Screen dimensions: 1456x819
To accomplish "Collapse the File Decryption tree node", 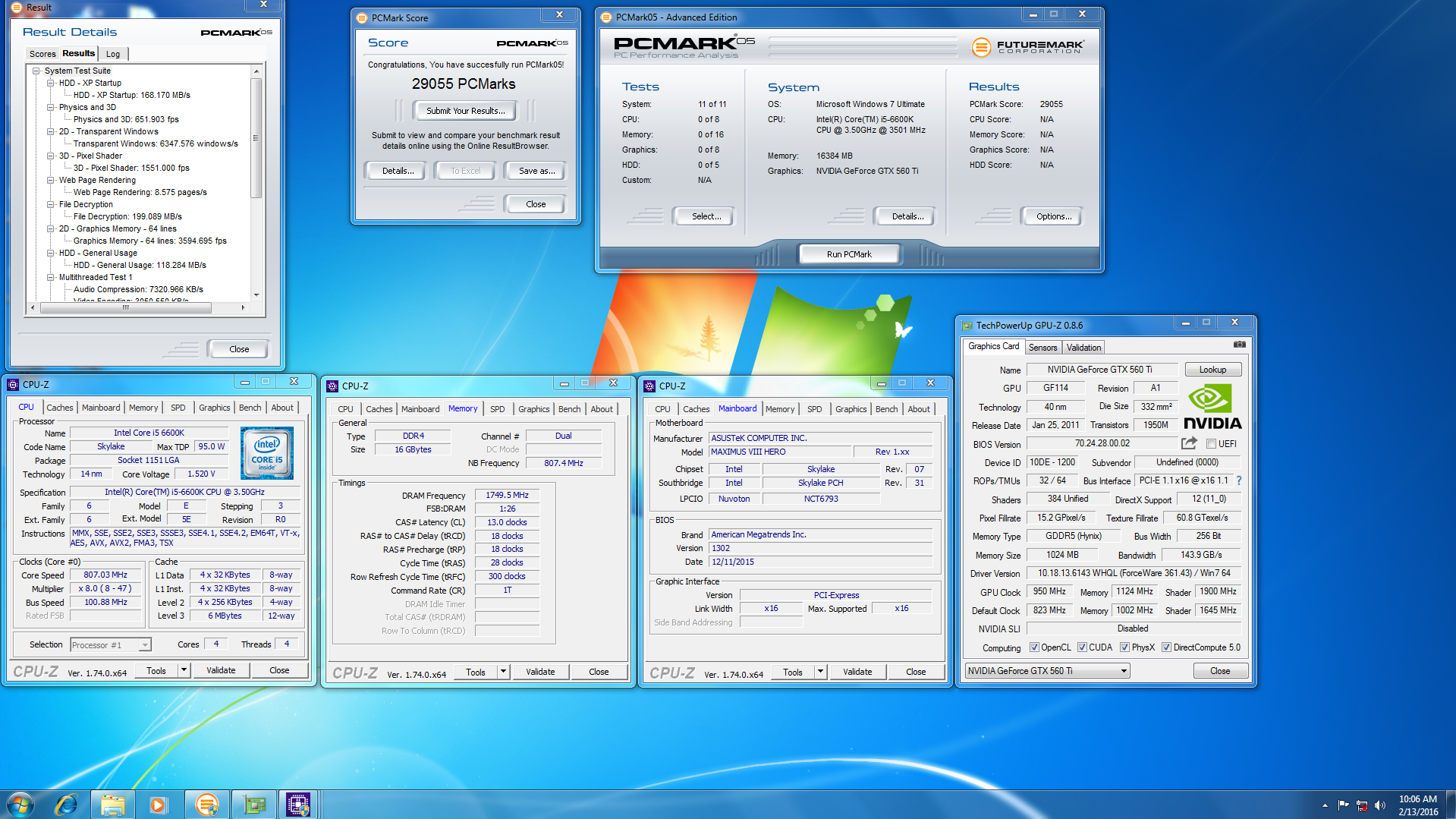I will click(x=50, y=204).
